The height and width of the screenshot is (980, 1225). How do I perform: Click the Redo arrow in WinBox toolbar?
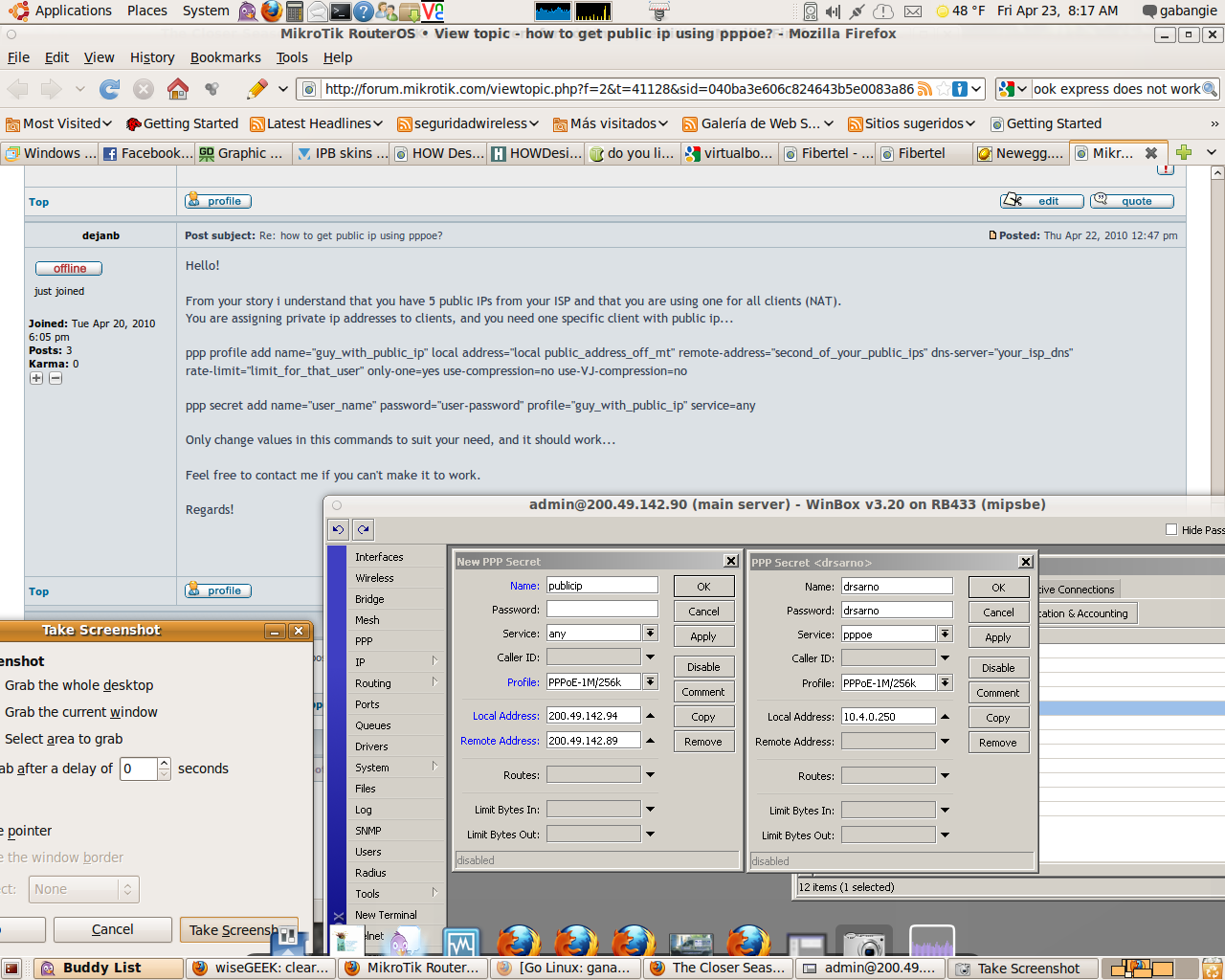[x=362, y=529]
